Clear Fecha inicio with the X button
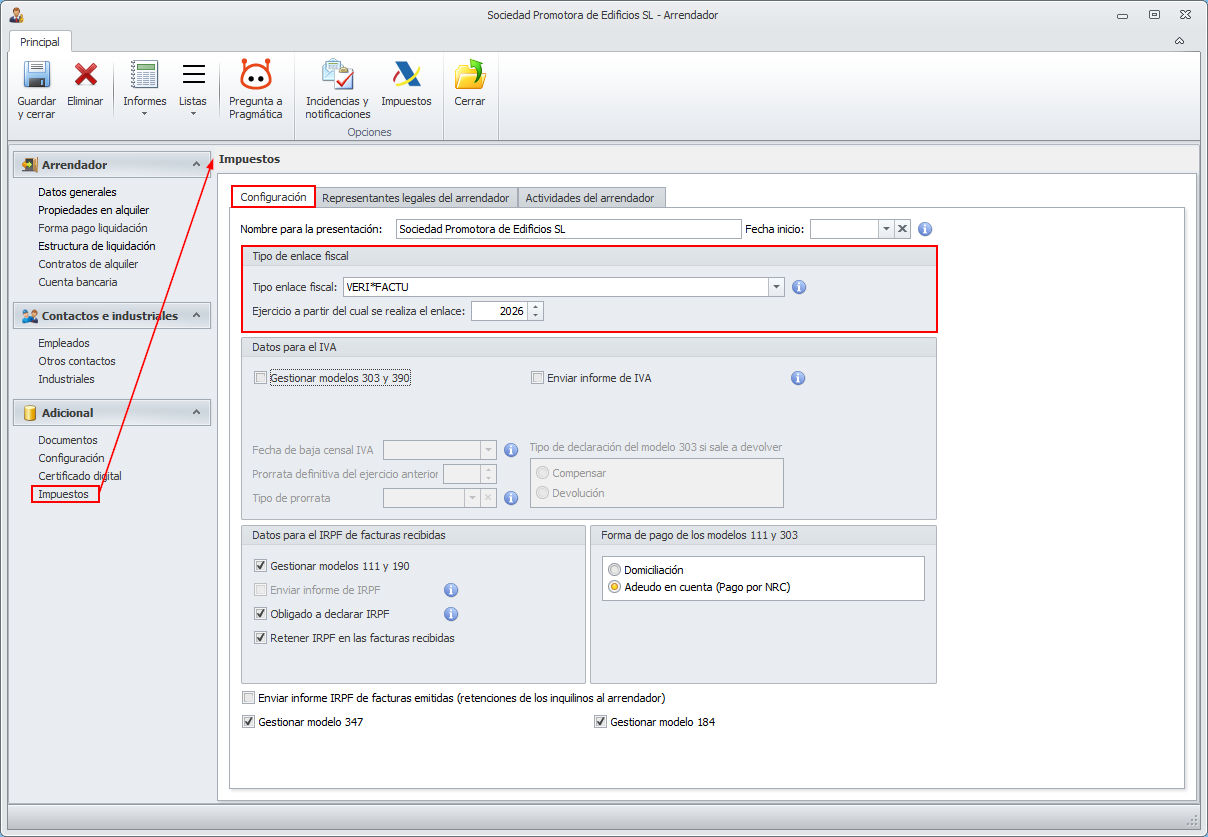 pyautogui.click(x=902, y=229)
